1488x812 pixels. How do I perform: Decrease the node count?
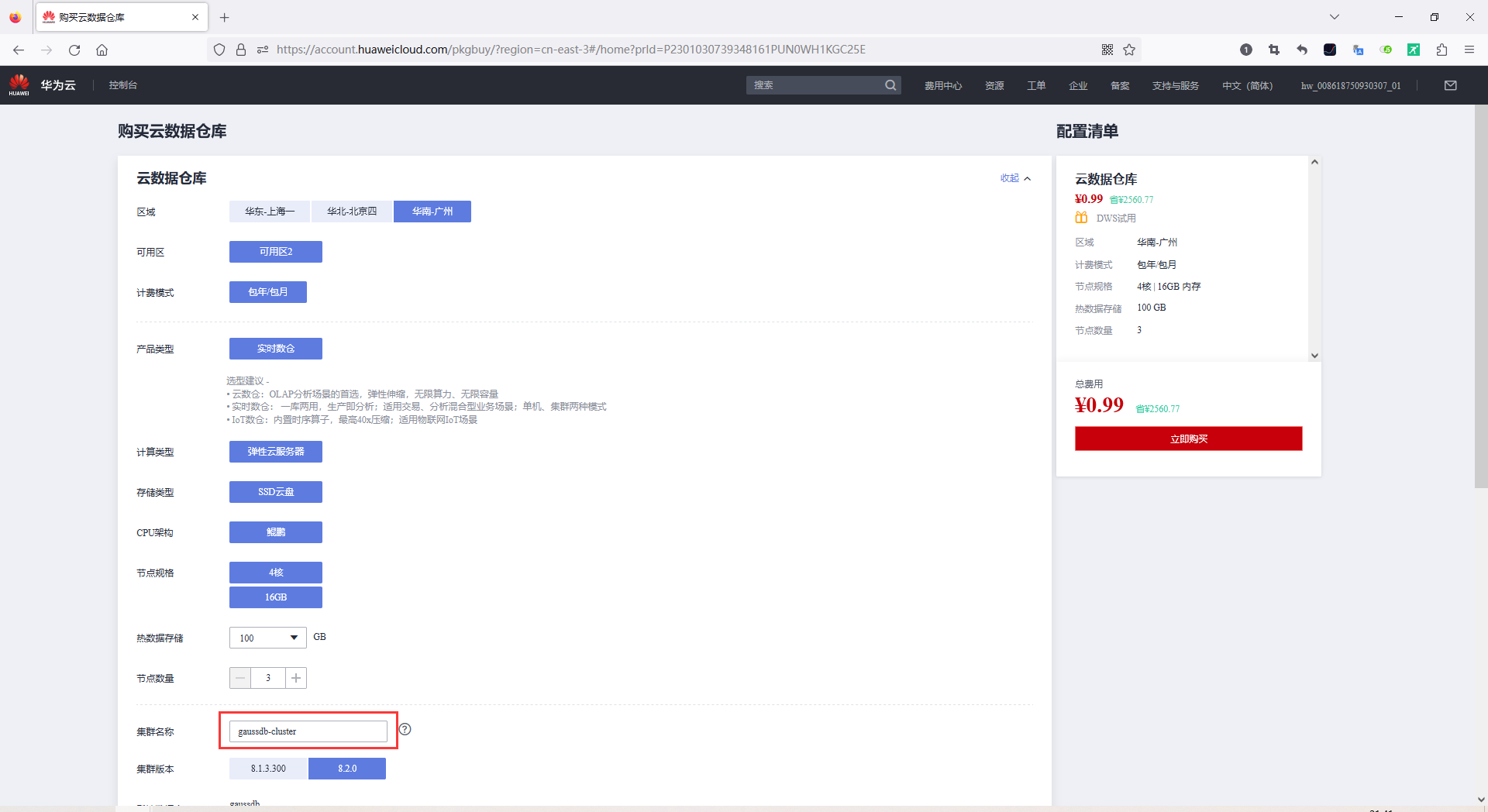tap(240, 678)
